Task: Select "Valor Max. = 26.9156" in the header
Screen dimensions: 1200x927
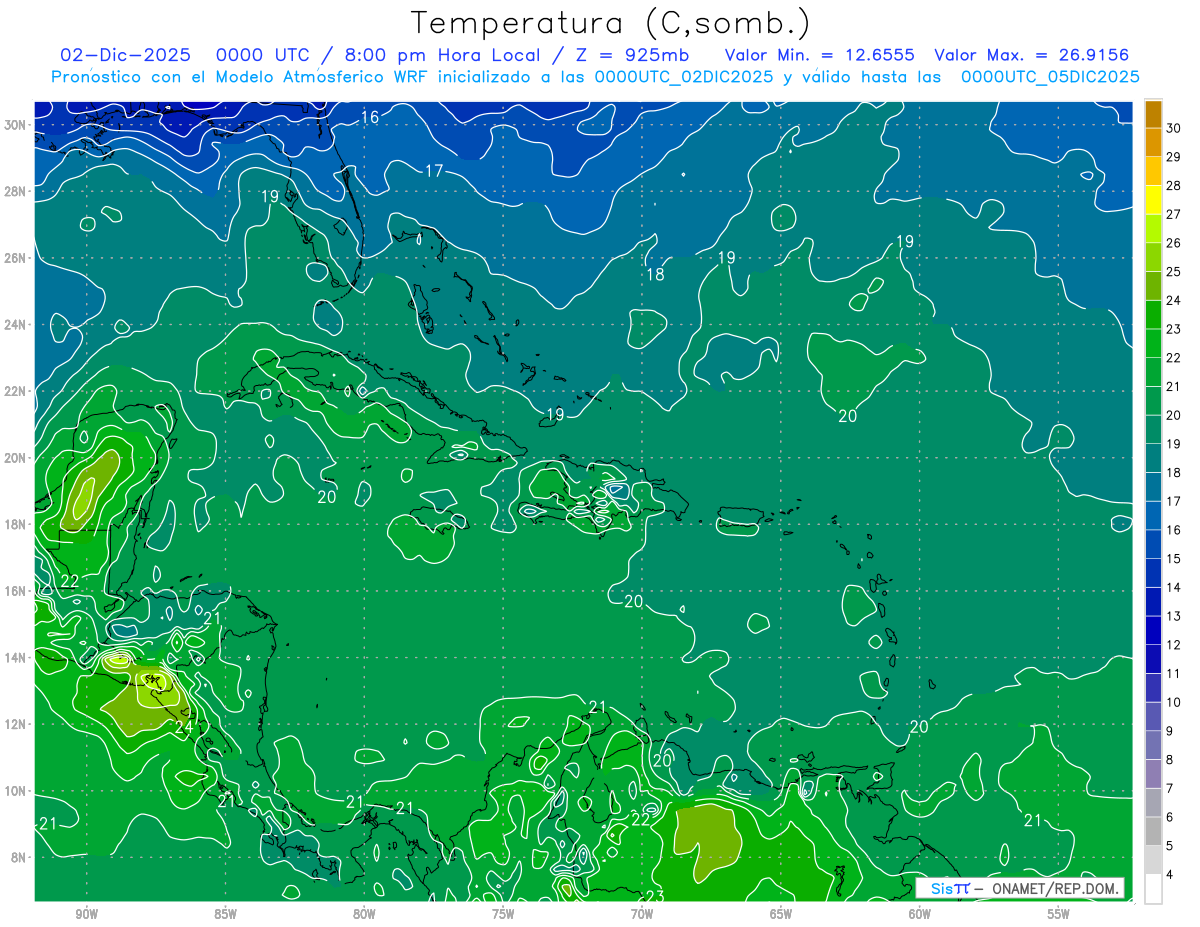Action: 1032,55
